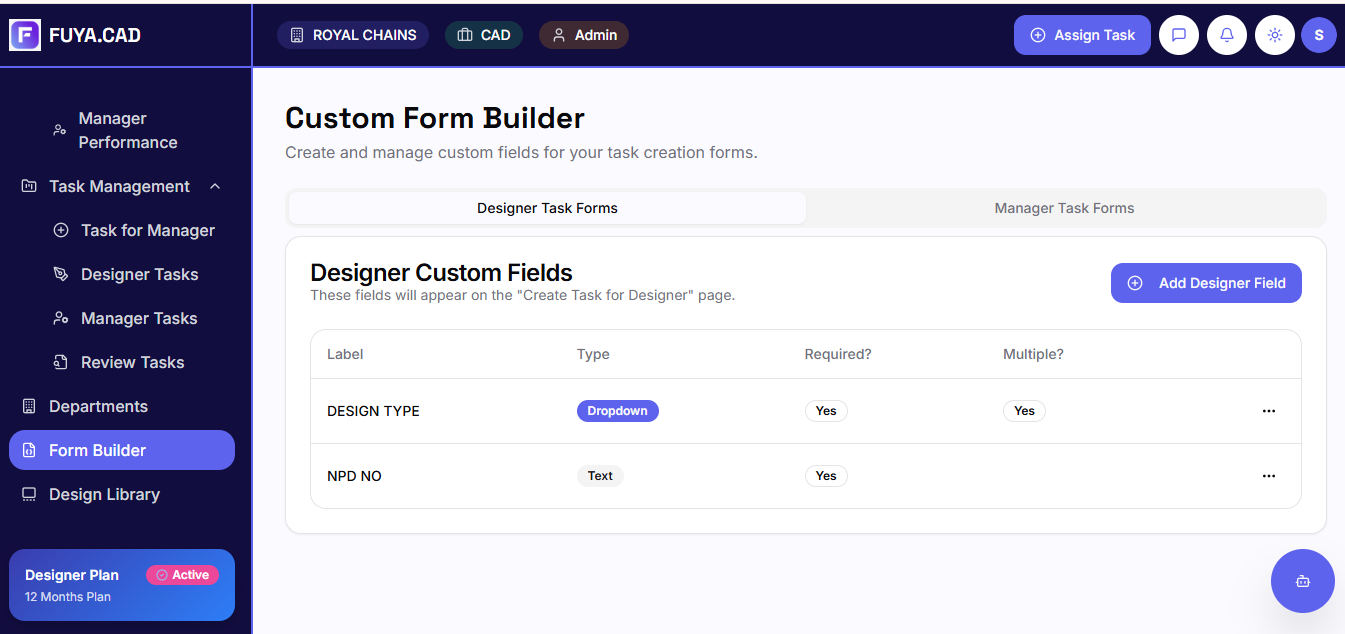Open the Design Library page
This screenshot has height=634, width=1345.
click(104, 494)
